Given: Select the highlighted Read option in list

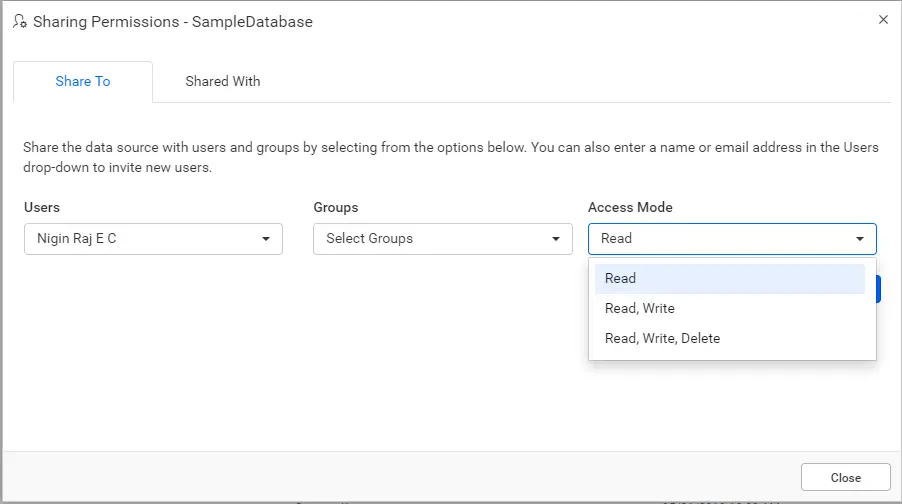Looking at the screenshot, I should point(730,279).
